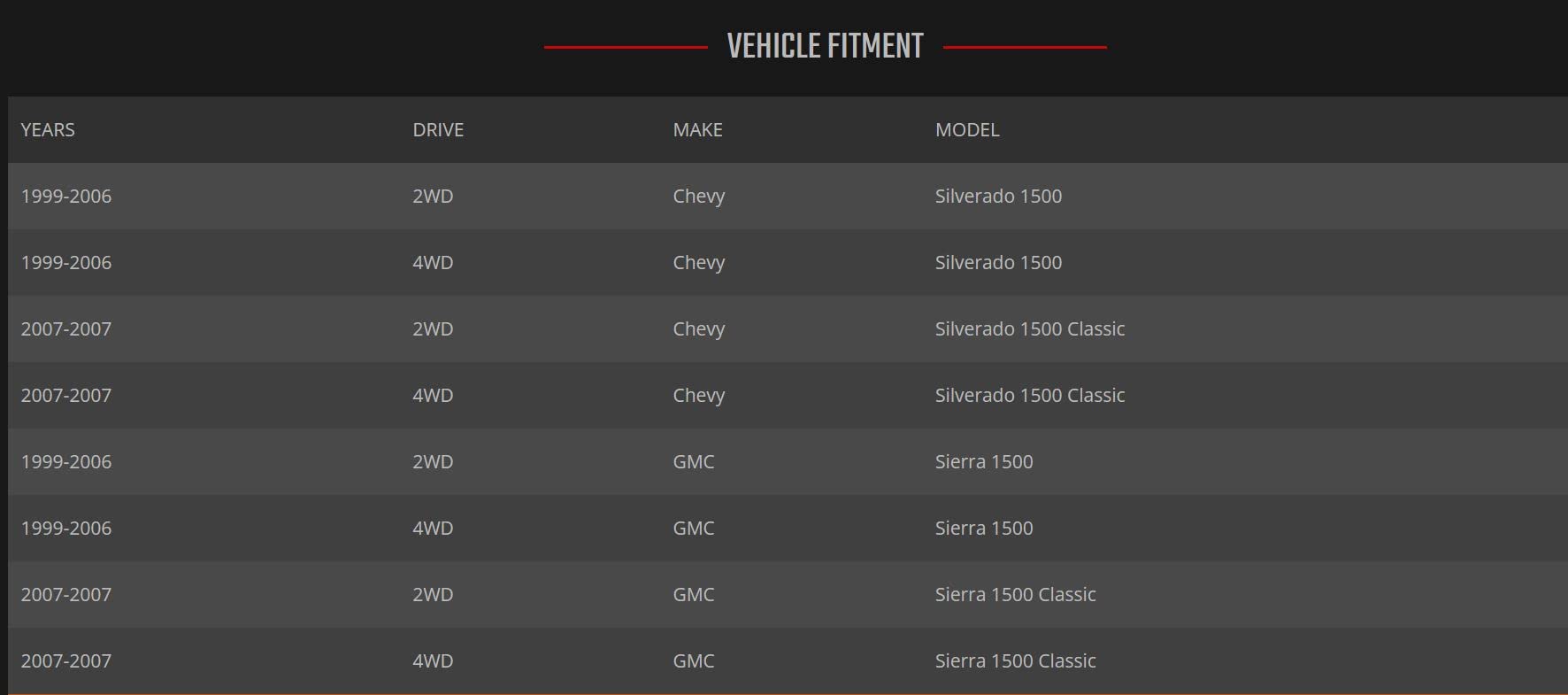Select Silverado 1500 in the 1999-2006 4WD row

(998, 263)
